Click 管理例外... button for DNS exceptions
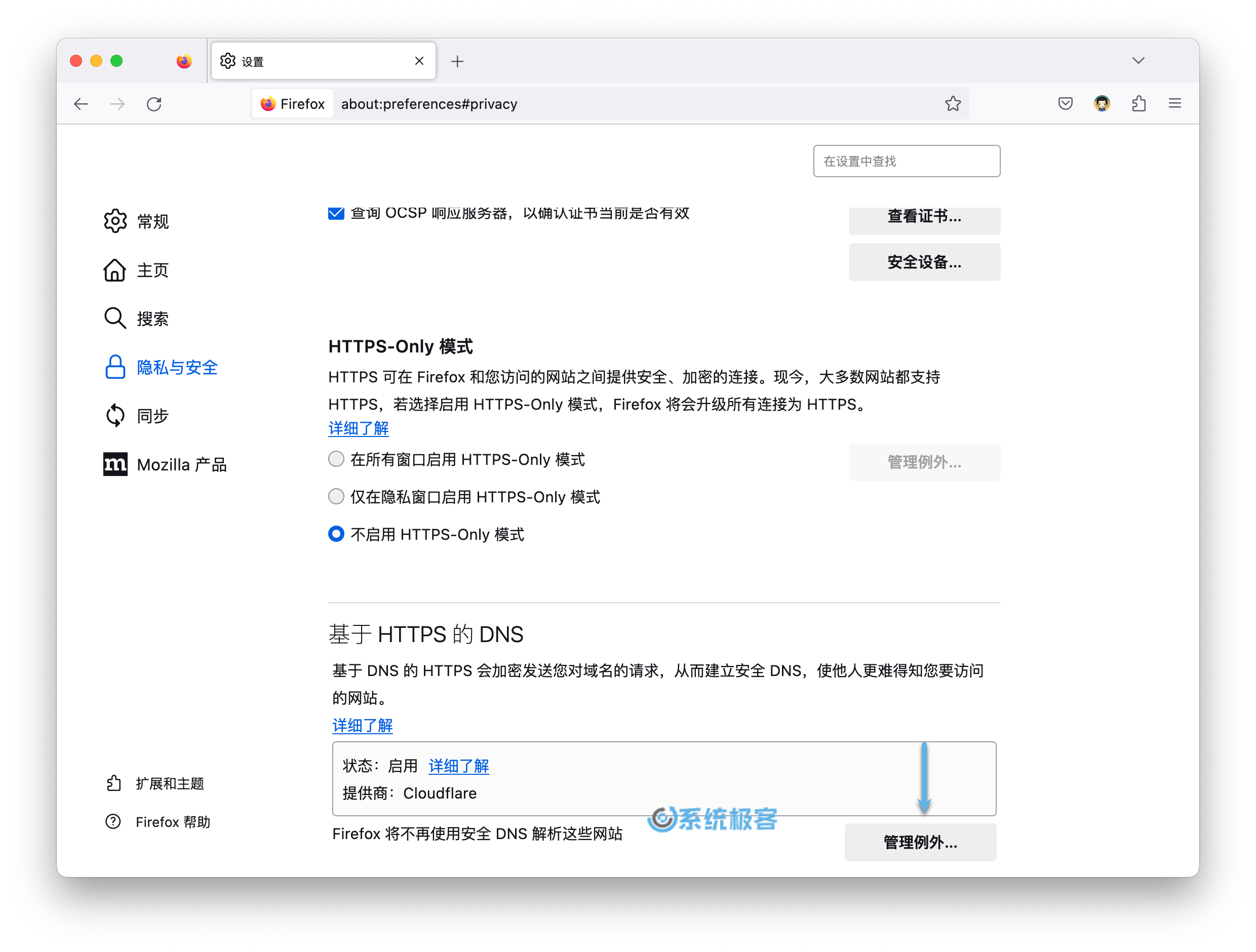The width and height of the screenshot is (1256, 952). (x=920, y=843)
